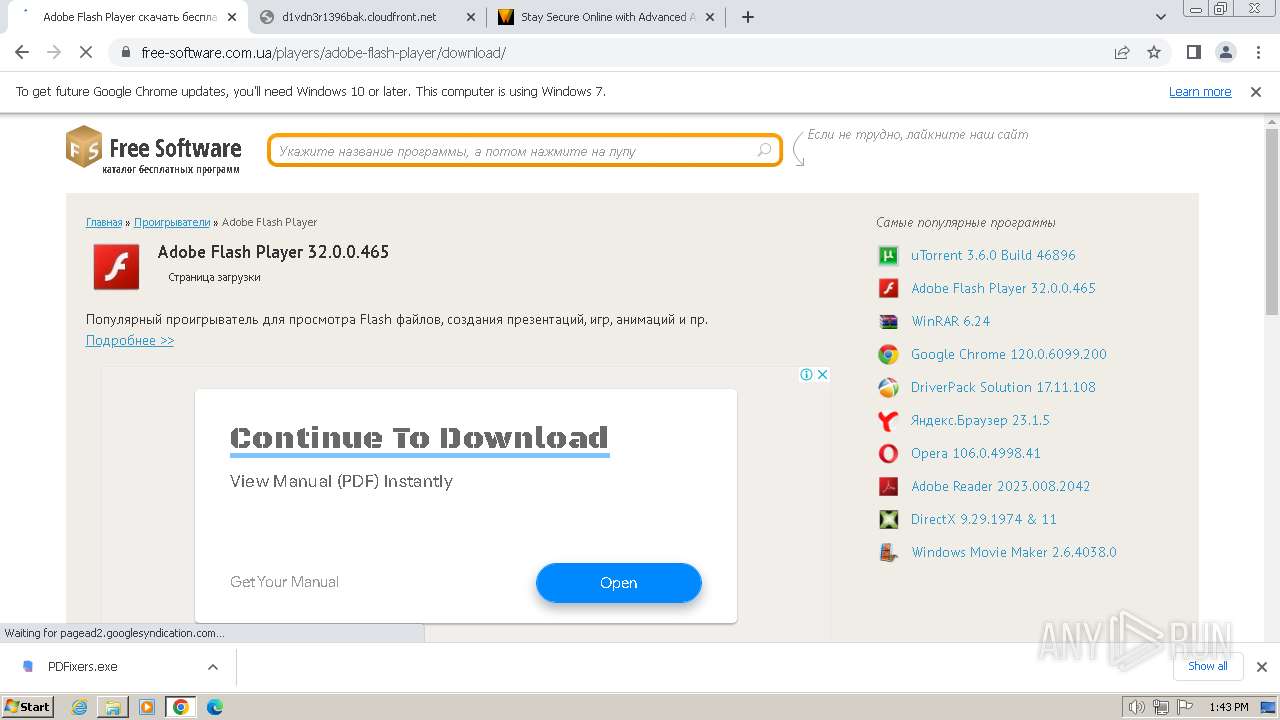Click the volume speaker tray icon
1280x720 pixels.
(x=1137, y=707)
